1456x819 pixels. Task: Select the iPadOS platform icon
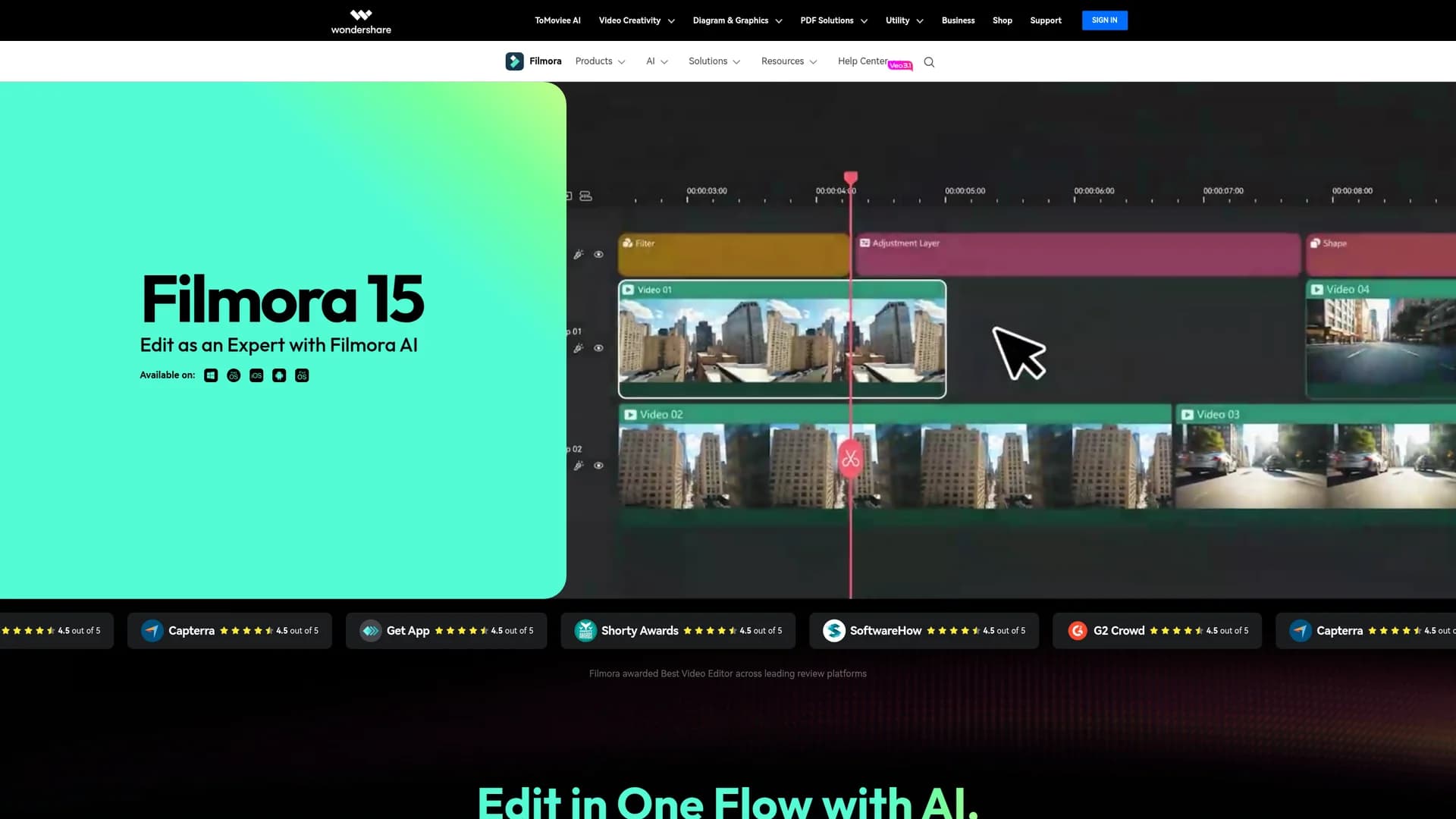[x=302, y=375]
